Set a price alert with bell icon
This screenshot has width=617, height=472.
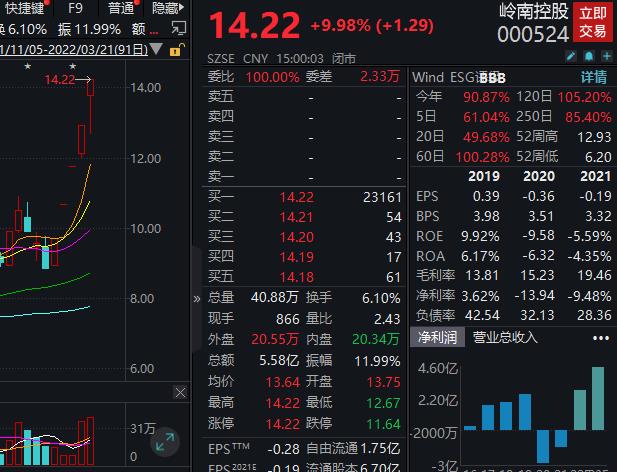click(x=589, y=56)
